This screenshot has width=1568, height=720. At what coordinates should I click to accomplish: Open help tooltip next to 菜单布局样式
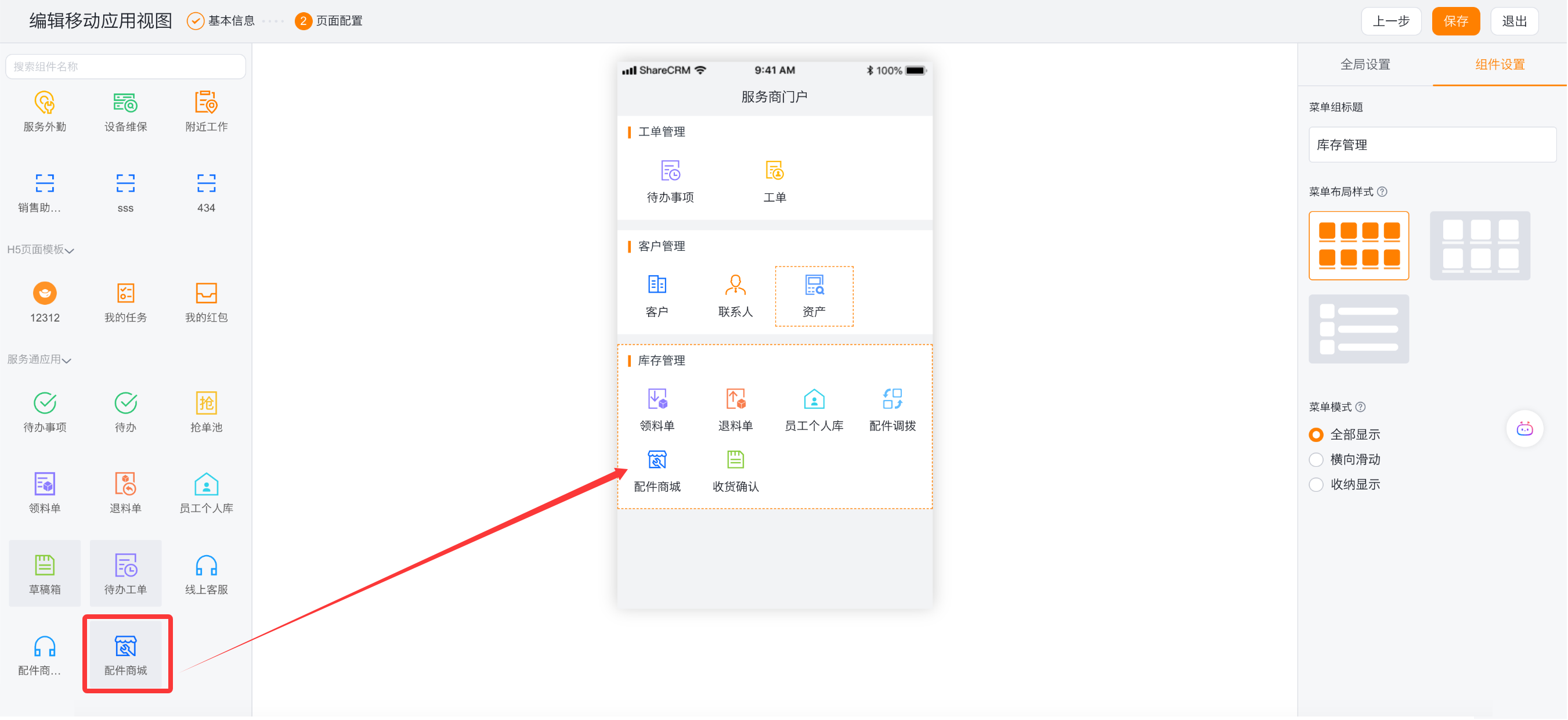1382,192
